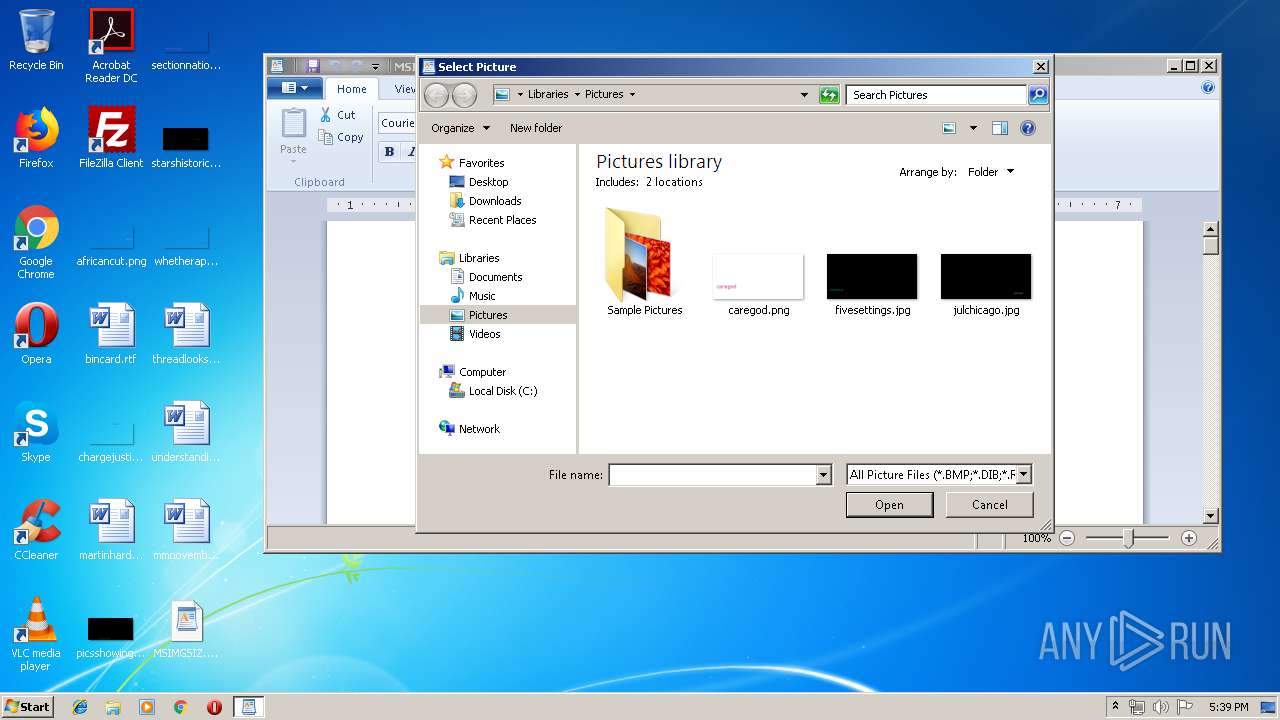Click the zoom out minus button in WordPad

click(1067, 538)
